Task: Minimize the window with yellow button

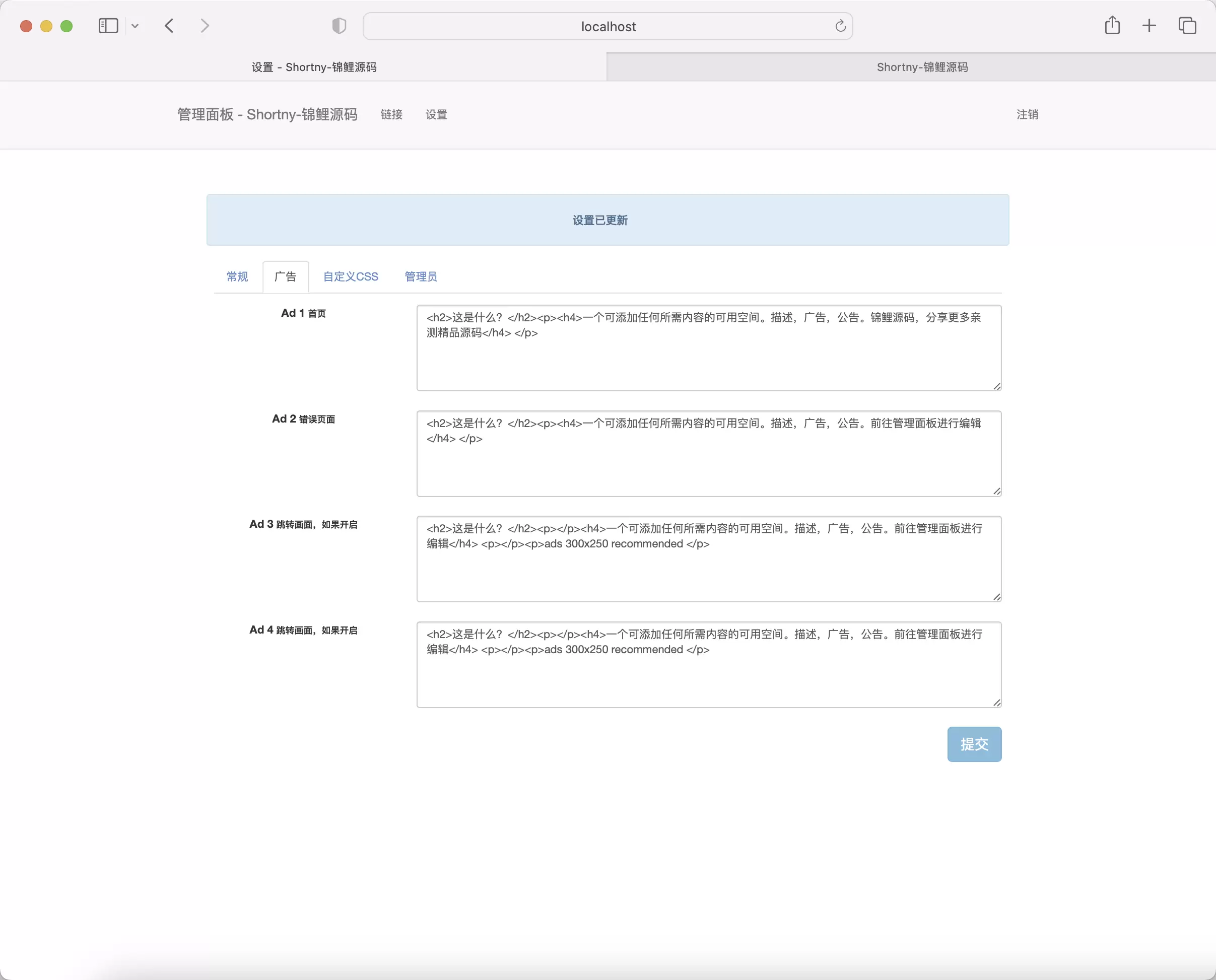Action: [46, 26]
